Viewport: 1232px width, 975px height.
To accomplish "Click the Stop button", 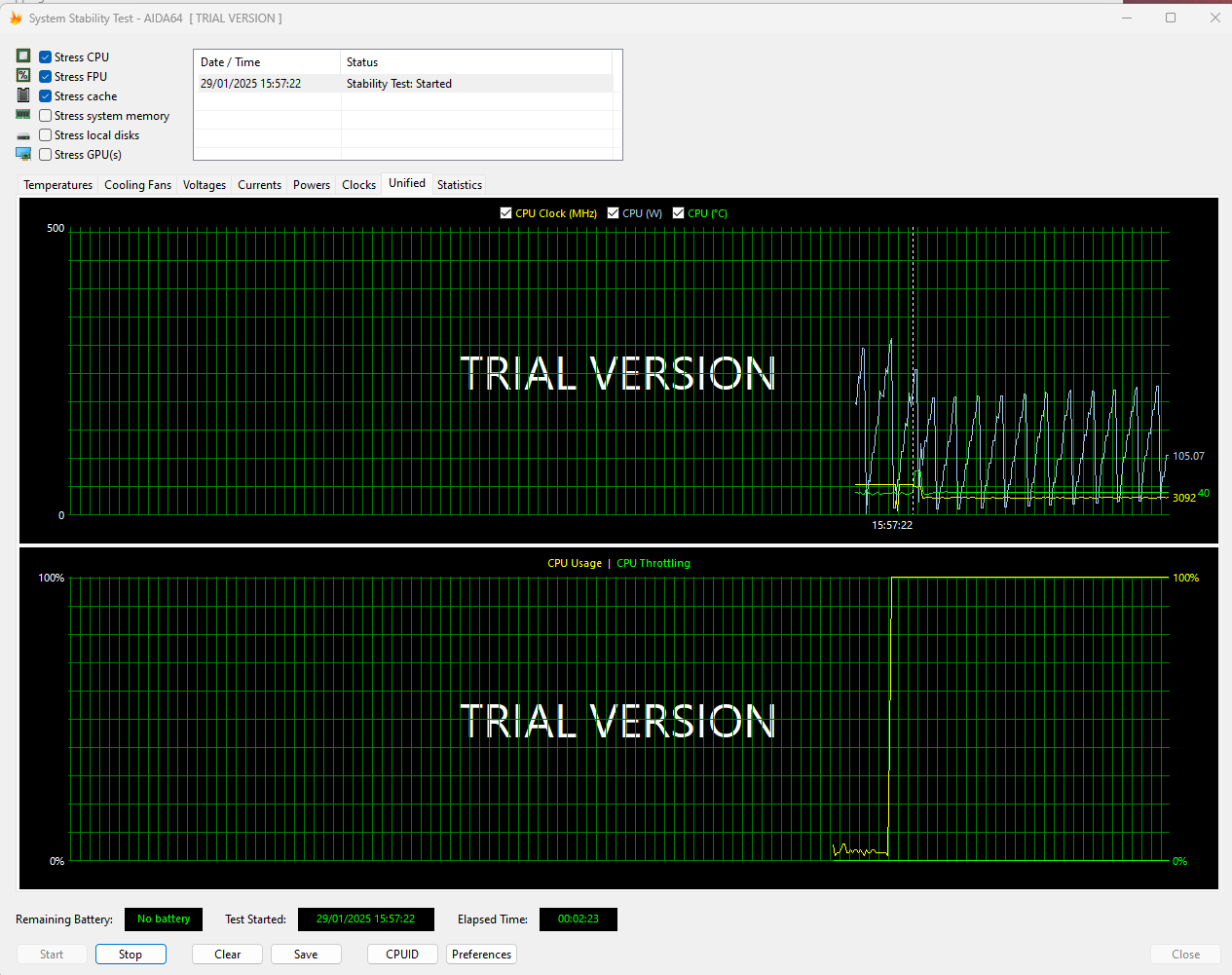I will tap(131, 955).
